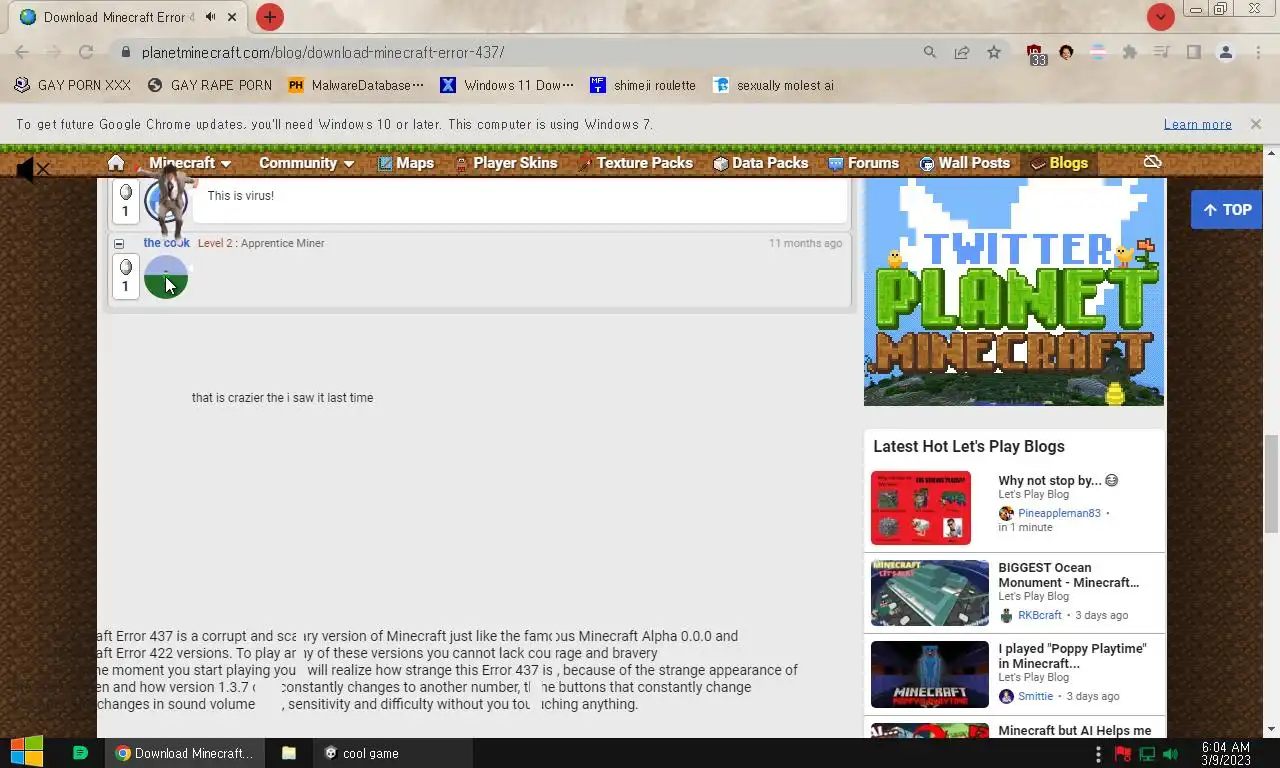Image resolution: width=1280 pixels, height=768 pixels.
Task: Open the Poppy Playtime thumbnail
Action: pos(929,674)
